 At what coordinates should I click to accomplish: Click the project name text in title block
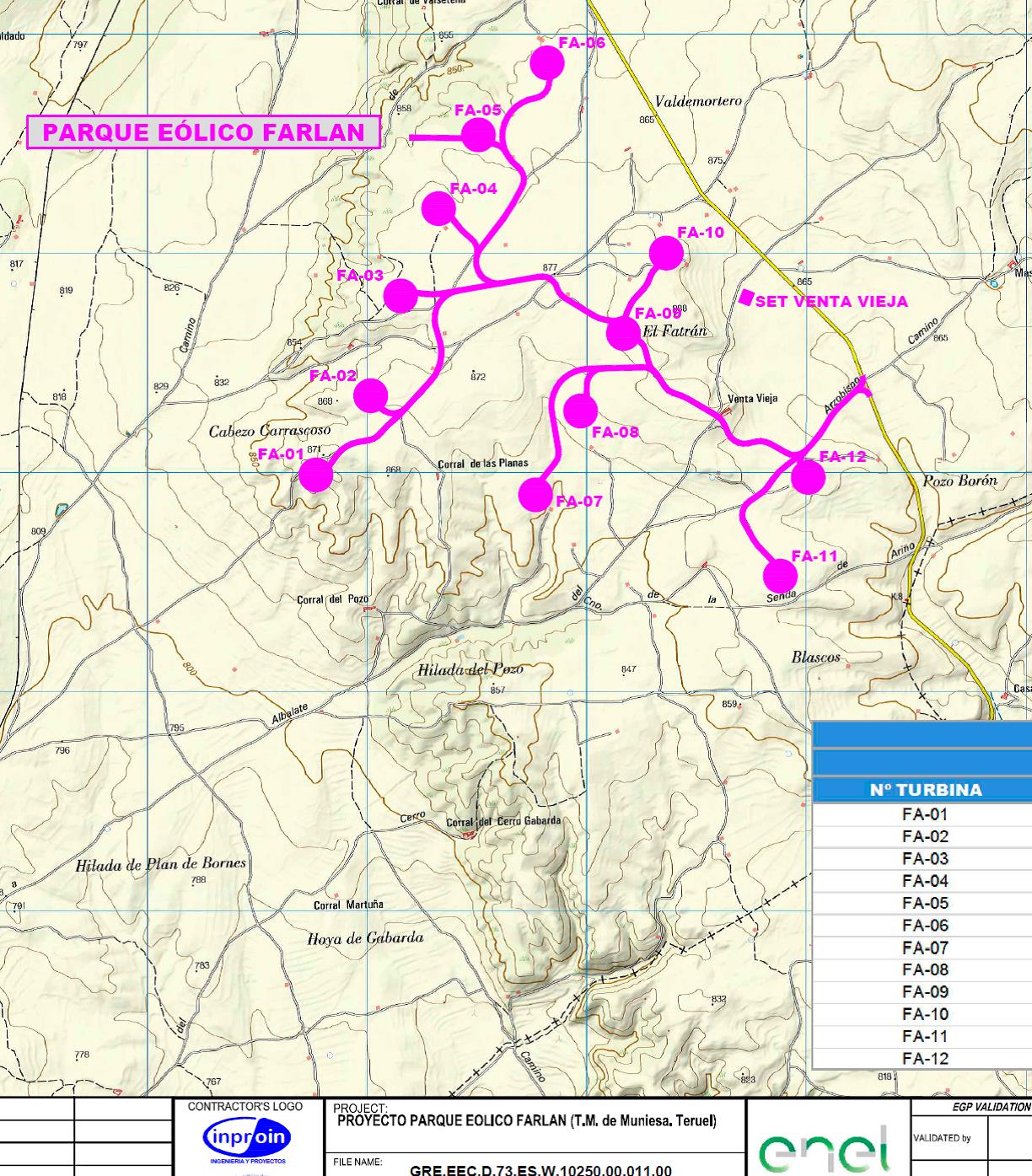click(526, 1121)
